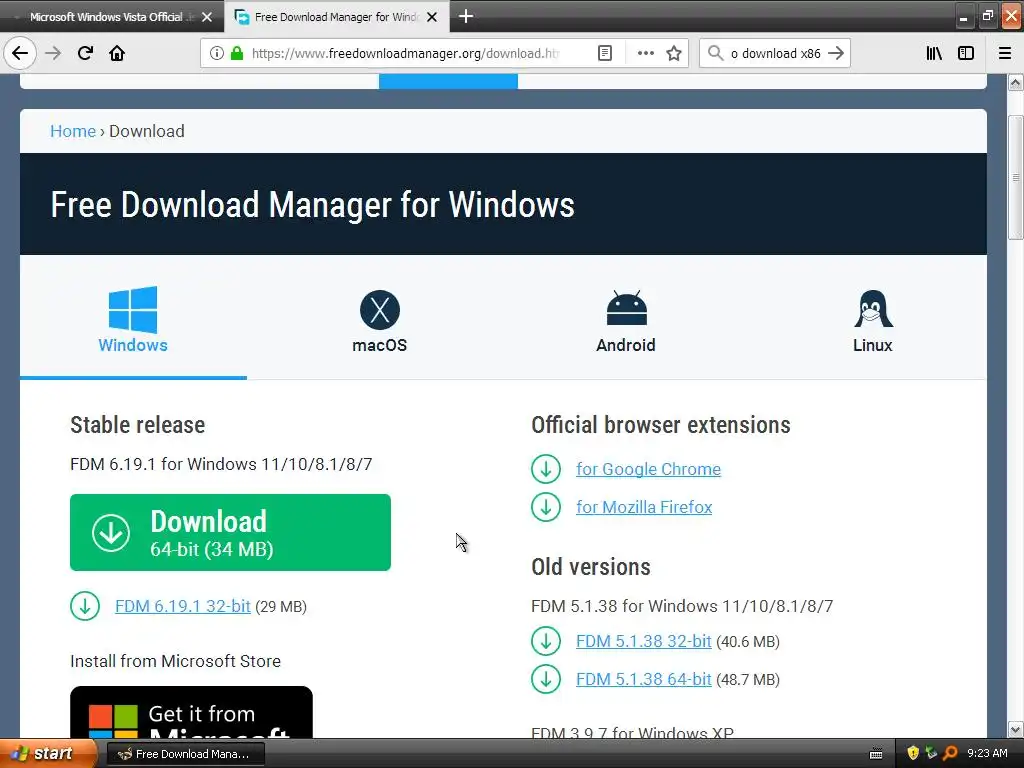Open the FDM 5.1.38 32-bit link
The width and height of the screenshot is (1024, 768).
pyautogui.click(x=643, y=641)
